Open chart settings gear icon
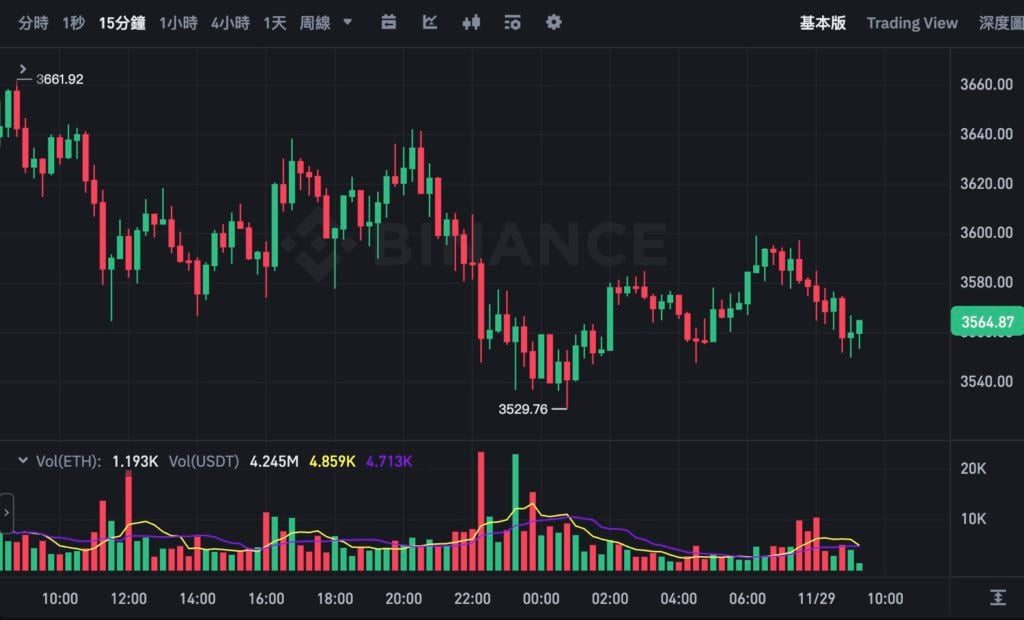 pos(554,22)
